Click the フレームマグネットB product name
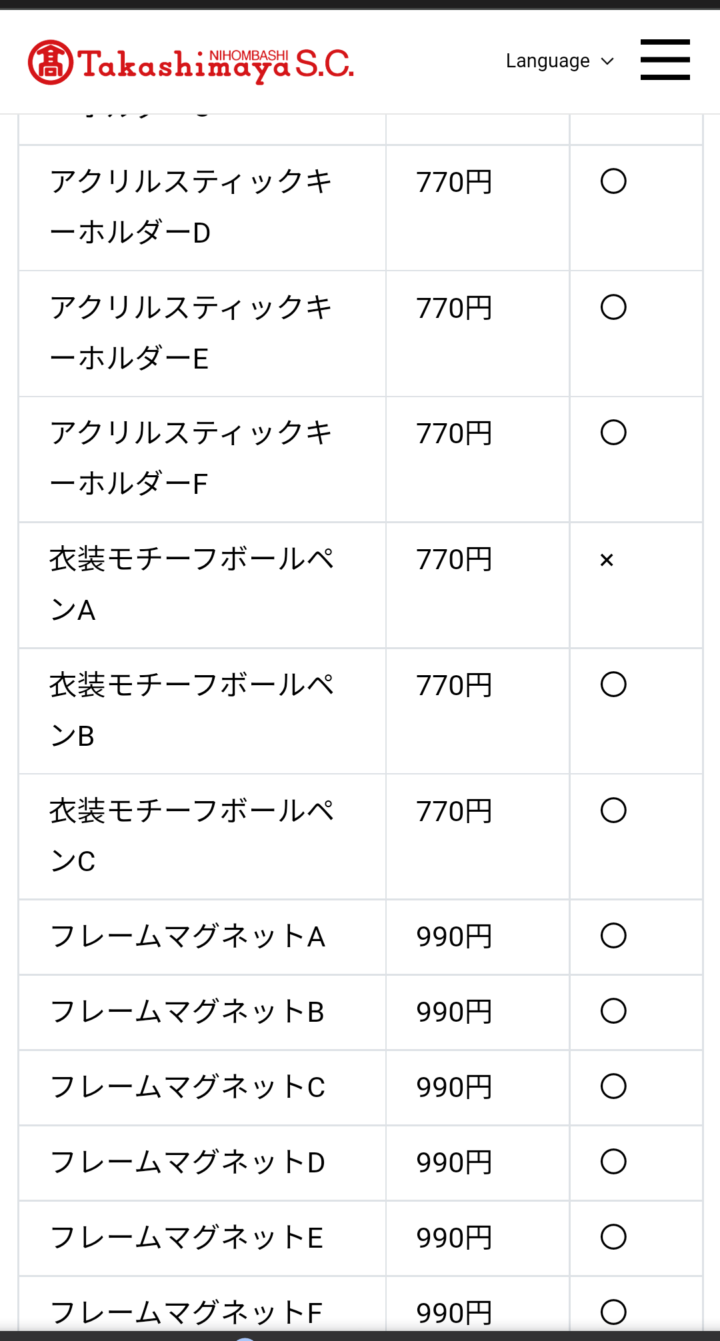Viewport: 720px width, 1341px height. click(187, 1012)
